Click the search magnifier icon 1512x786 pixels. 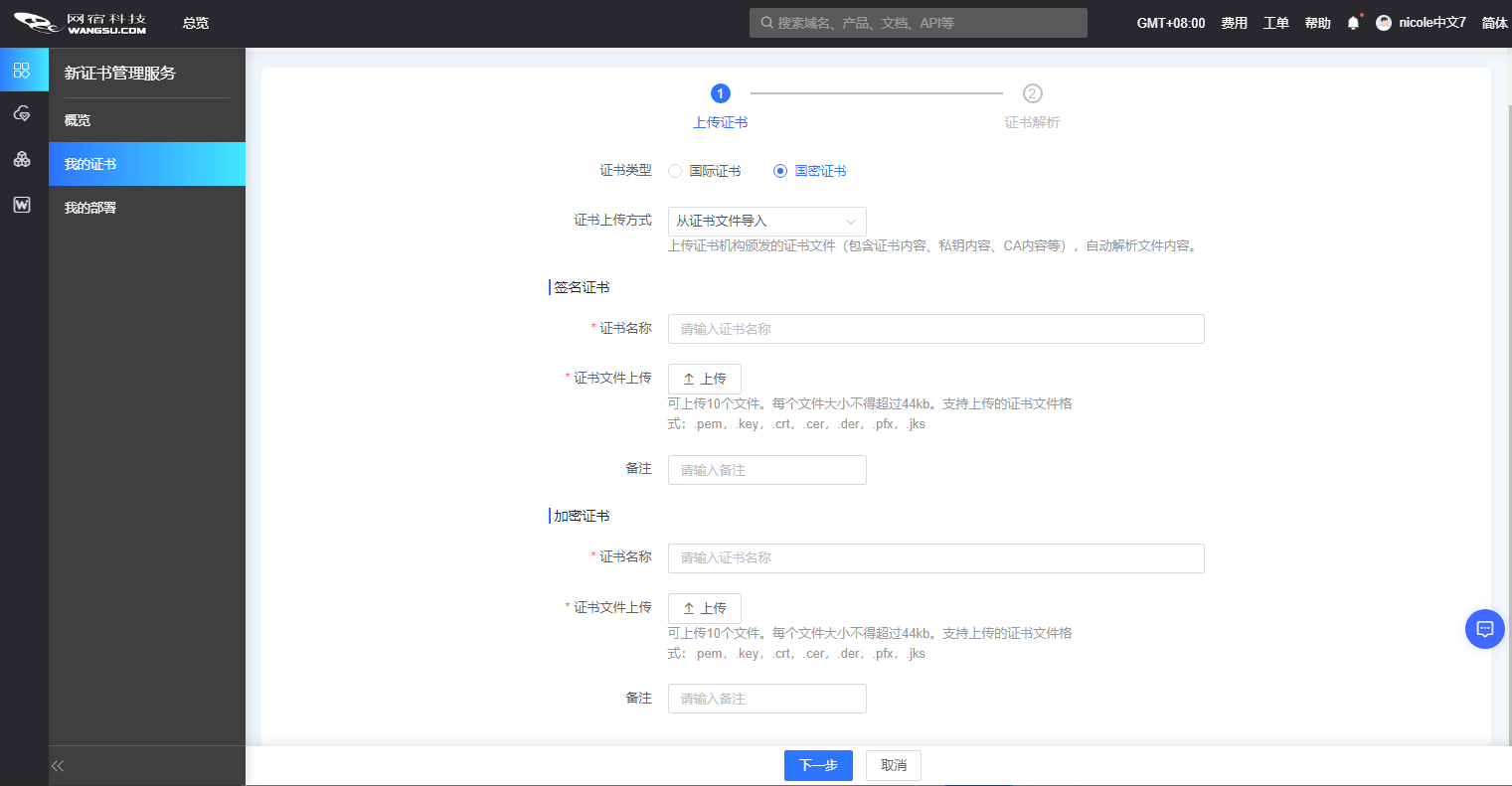(x=766, y=23)
